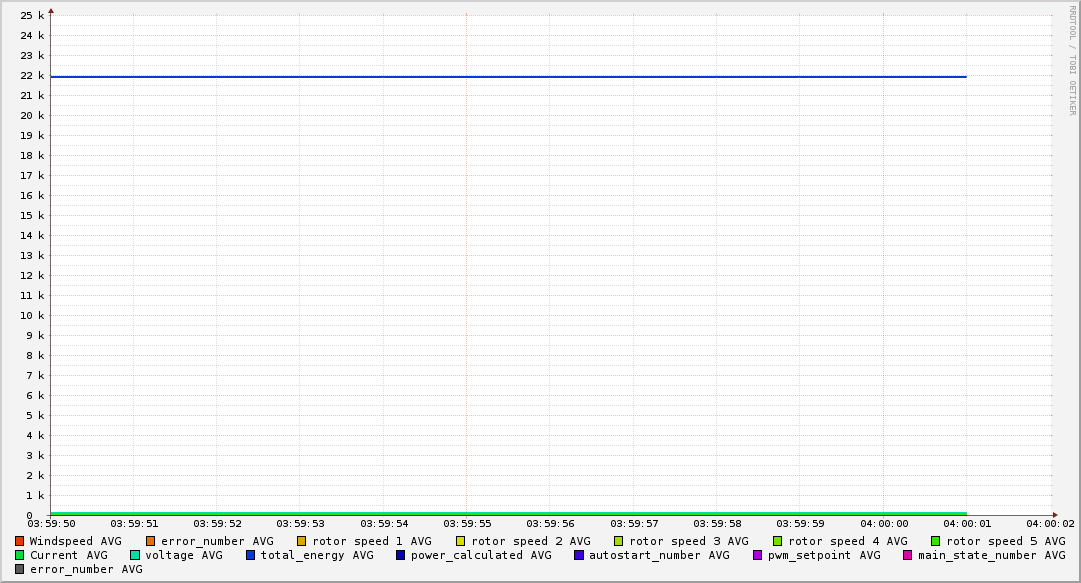Click the 25 k y-axis label
This screenshot has height=583, width=1081.
tap(33, 16)
